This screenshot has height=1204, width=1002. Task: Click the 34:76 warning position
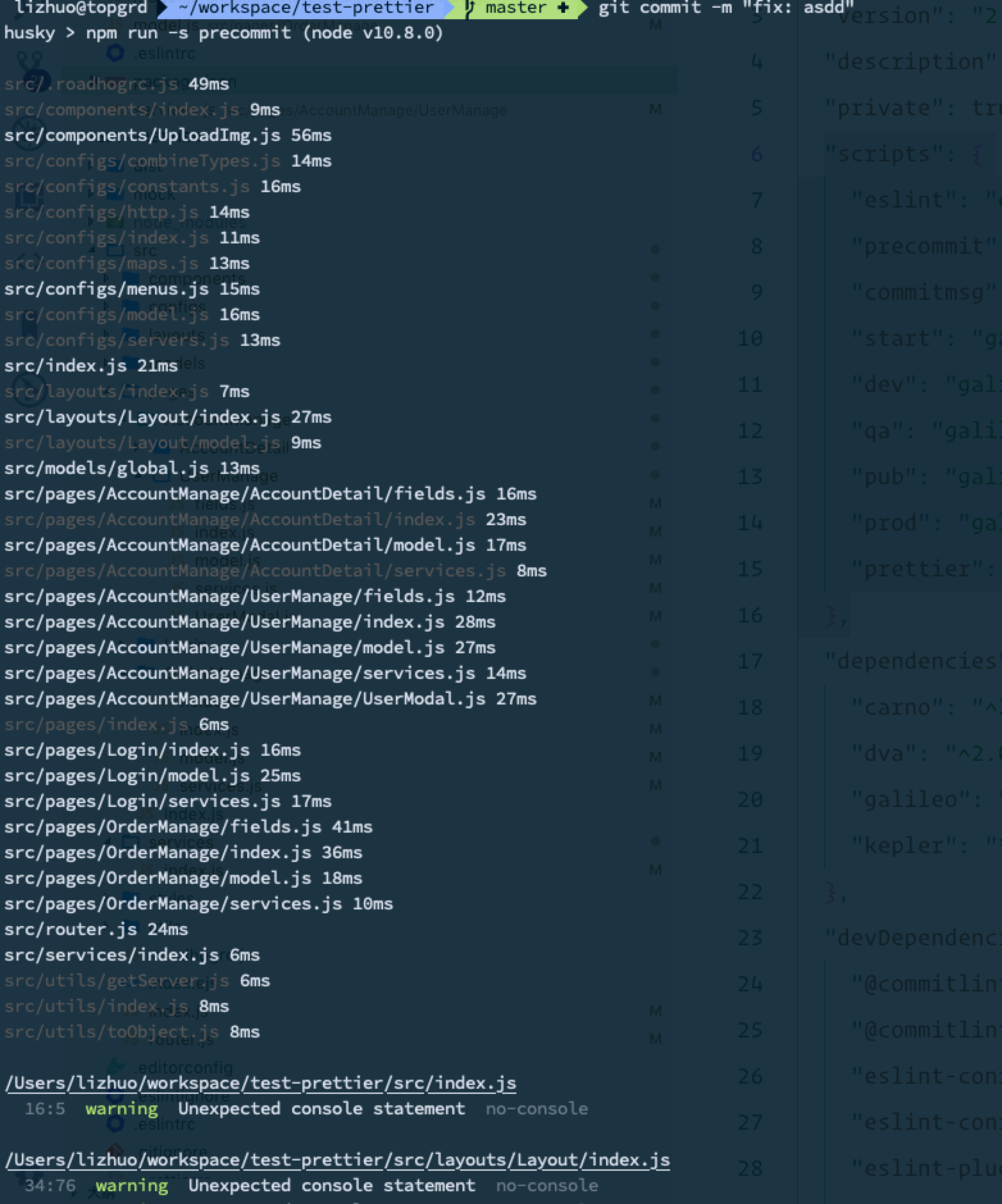pos(50,1185)
